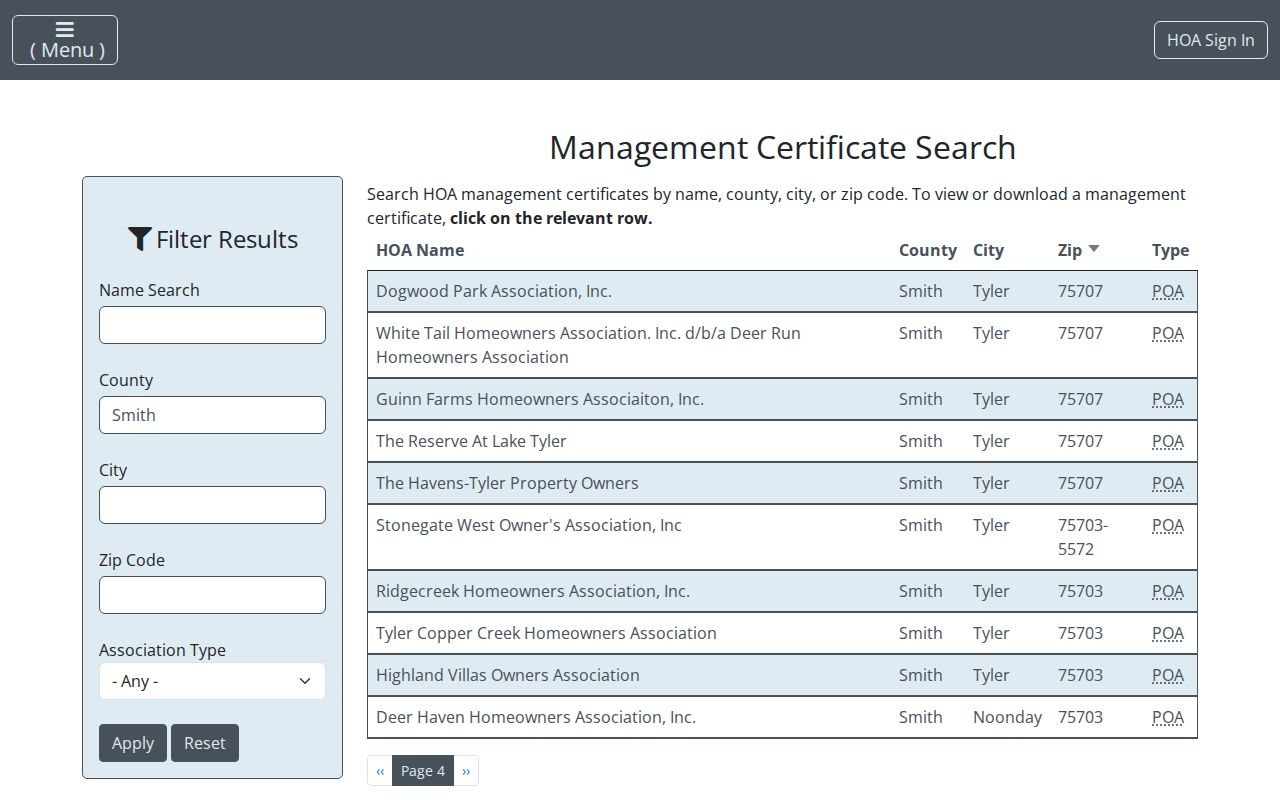Click the HOA Sign In button
Image resolution: width=1280 pixels, height=800 pixels.
(1210, 40)
